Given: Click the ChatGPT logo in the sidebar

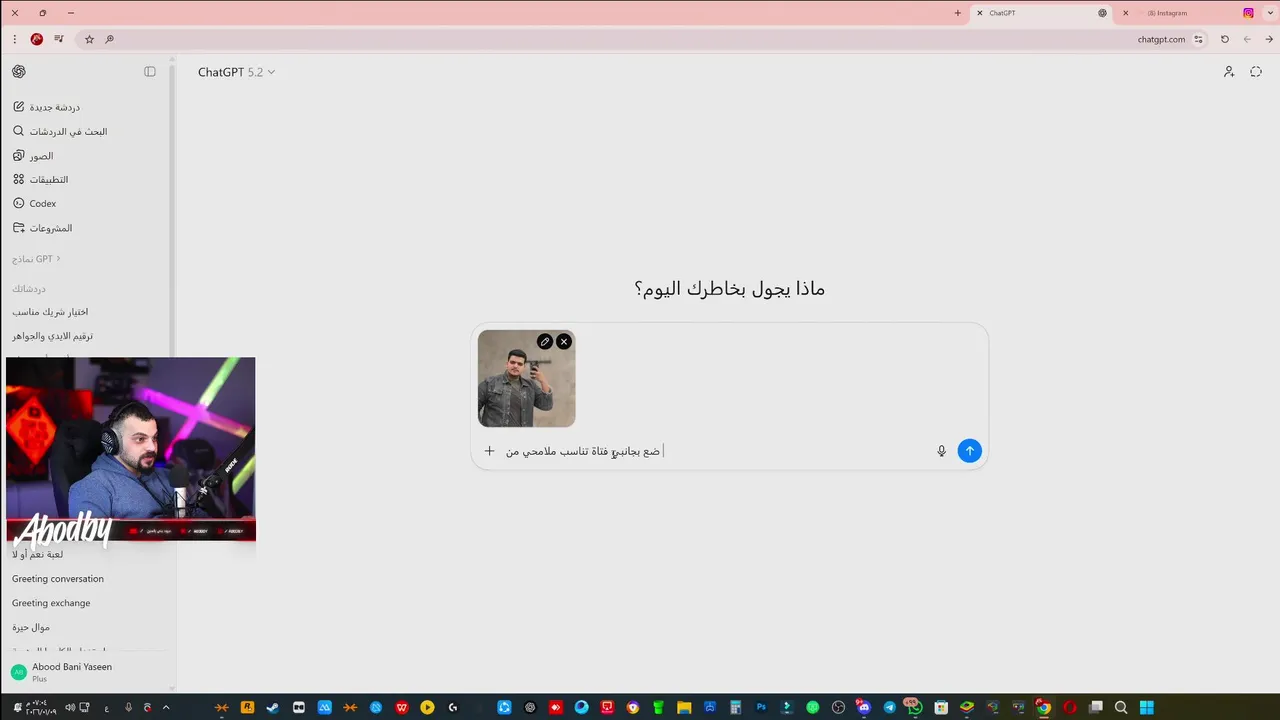Looking at the screenshot, I should tap(19, 72).
